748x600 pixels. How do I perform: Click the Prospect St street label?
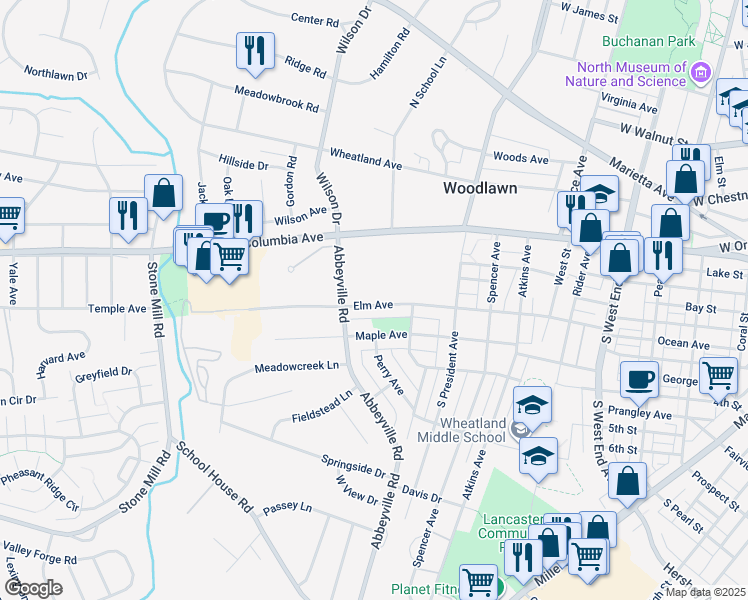pos(716,491)
